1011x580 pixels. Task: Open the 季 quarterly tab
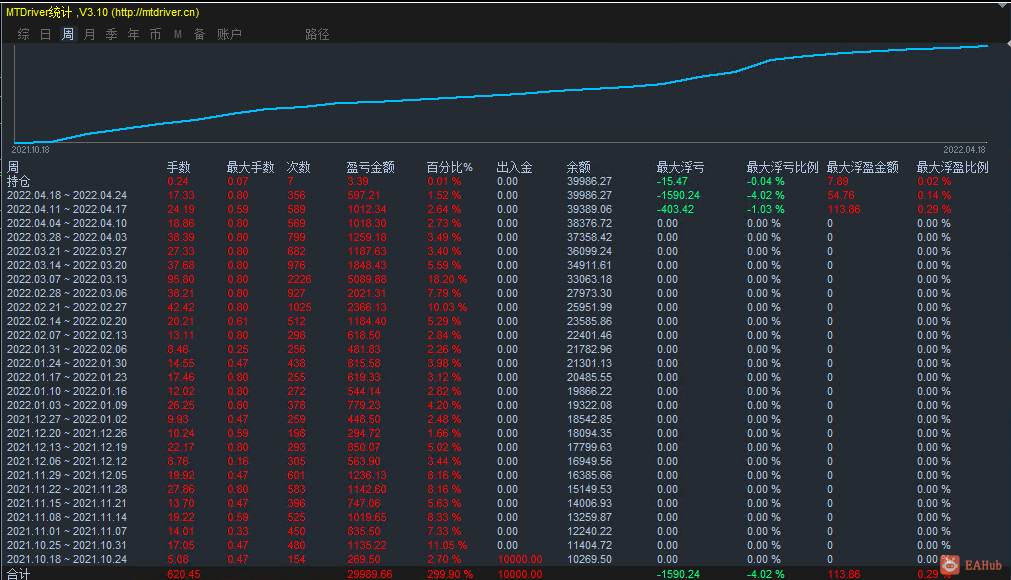(x=112, y=34)
